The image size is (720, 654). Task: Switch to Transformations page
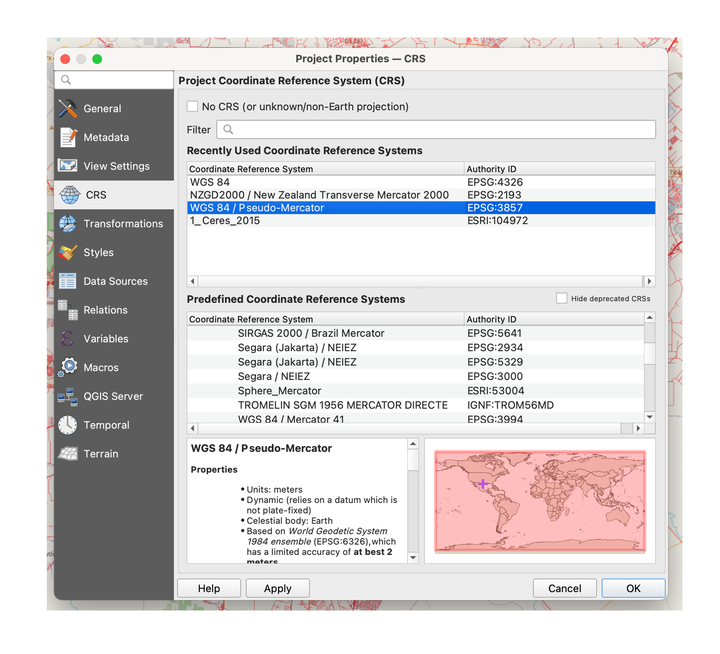click(114, 223)
